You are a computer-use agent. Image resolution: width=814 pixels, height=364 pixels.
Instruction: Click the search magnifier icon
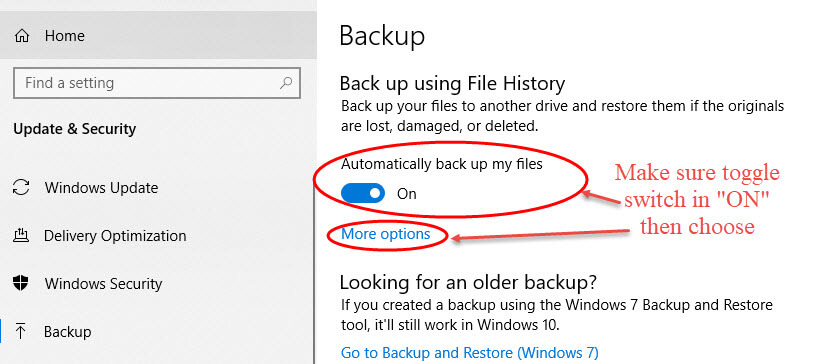point(286,83)
